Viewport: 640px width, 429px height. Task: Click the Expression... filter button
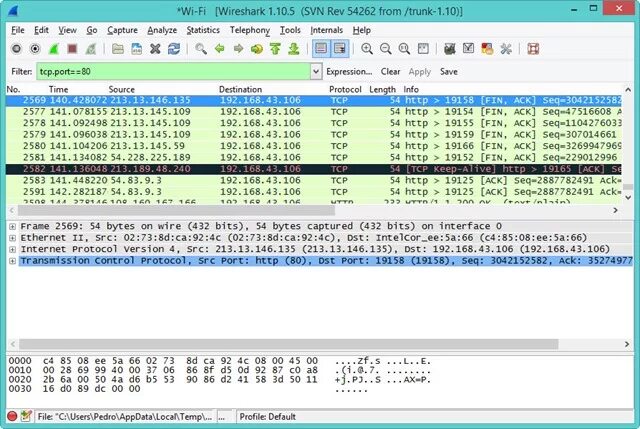point(349,71)
